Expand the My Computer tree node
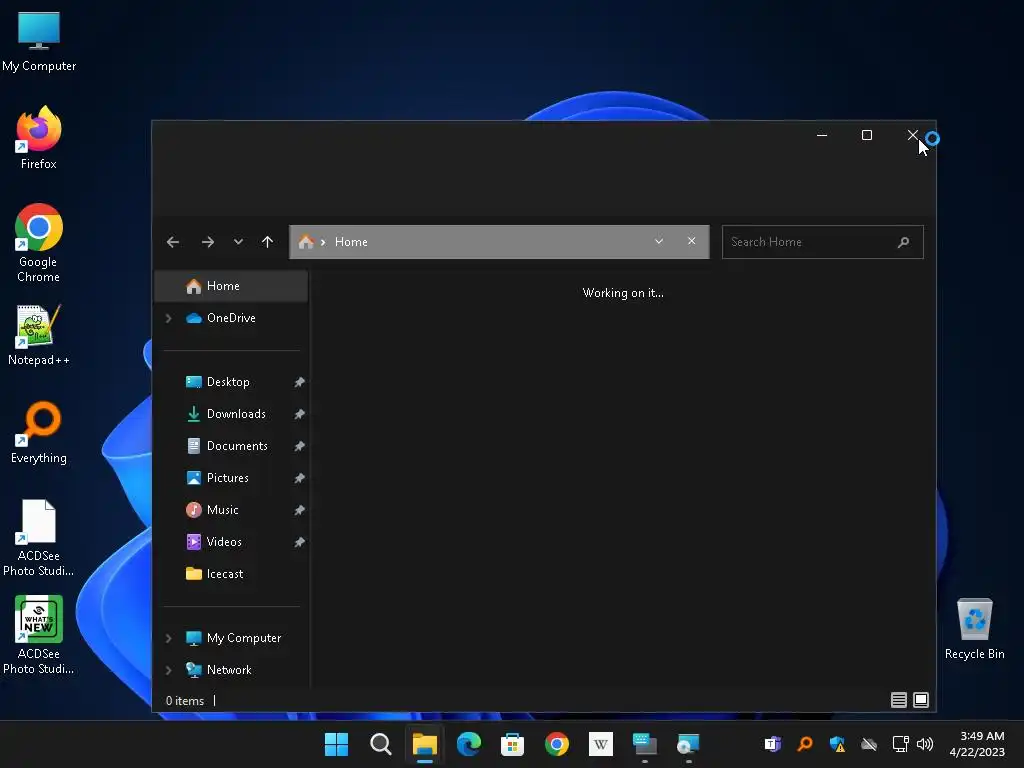Image resolution: width=1024 pixels, height=768 pixels. pyautogui.click(x=168, y=638)
